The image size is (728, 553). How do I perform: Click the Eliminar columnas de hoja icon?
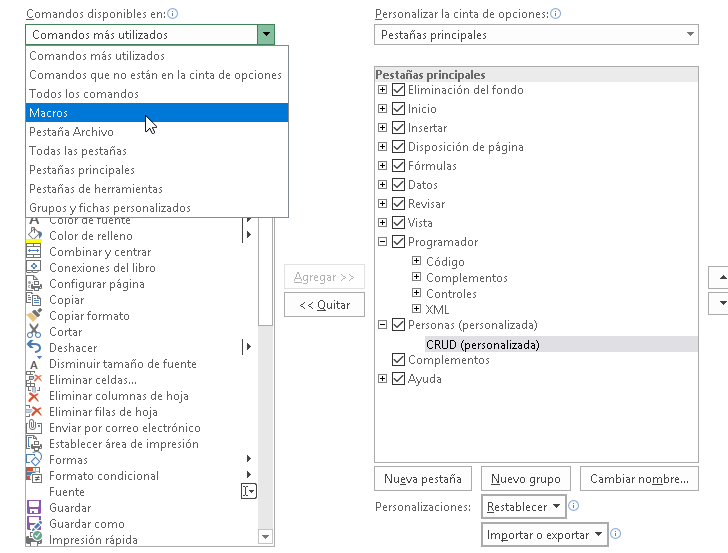tap(34, 396)
